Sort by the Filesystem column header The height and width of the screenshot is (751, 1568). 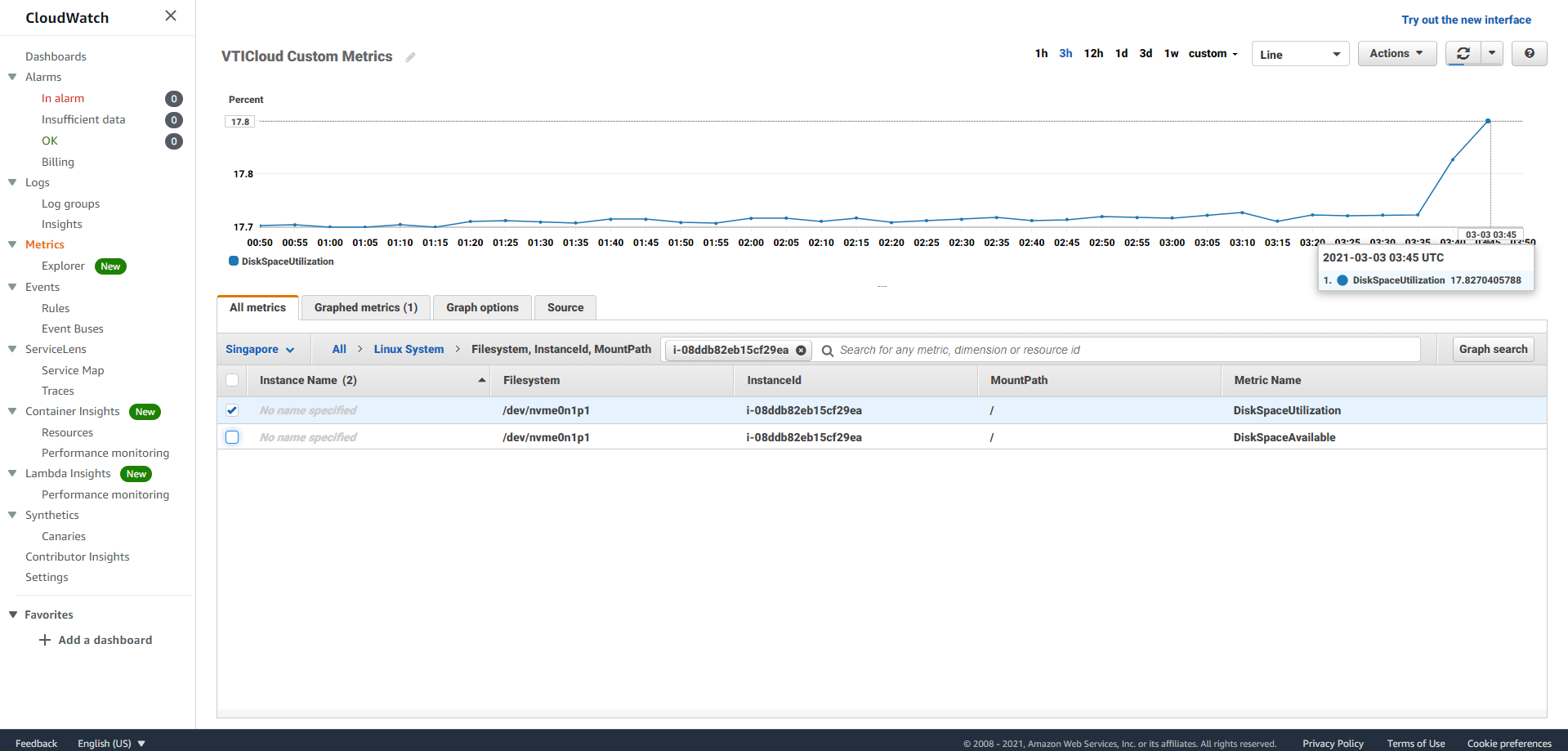[531, 380]
